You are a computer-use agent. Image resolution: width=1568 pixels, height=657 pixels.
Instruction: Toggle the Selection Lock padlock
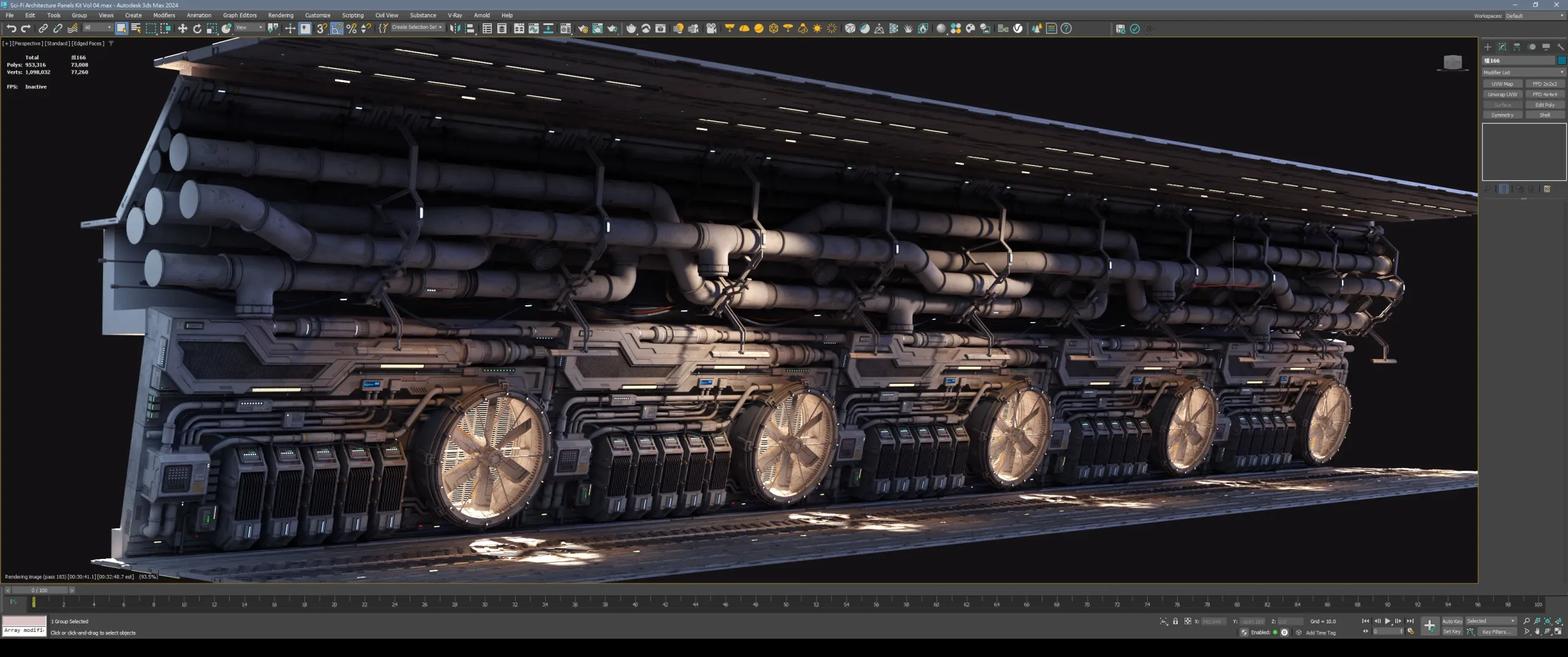point(1175,621)
